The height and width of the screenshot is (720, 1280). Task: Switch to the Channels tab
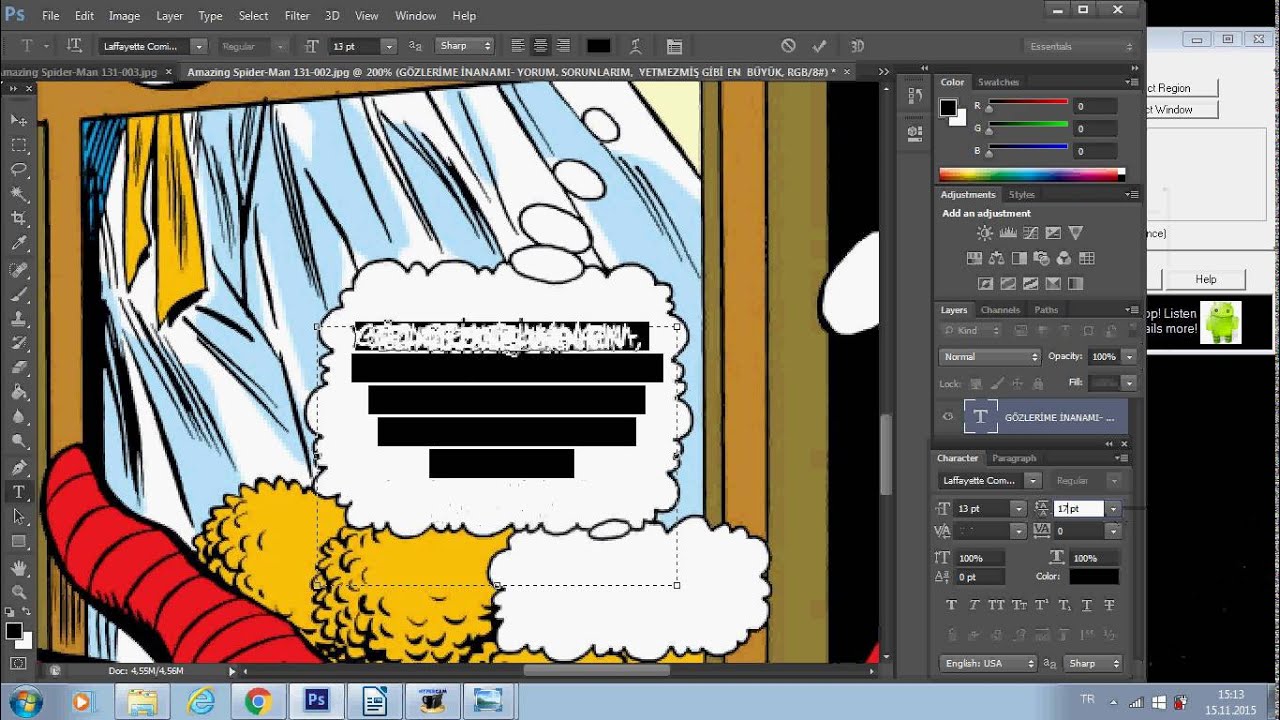[x=1000, y=310]
